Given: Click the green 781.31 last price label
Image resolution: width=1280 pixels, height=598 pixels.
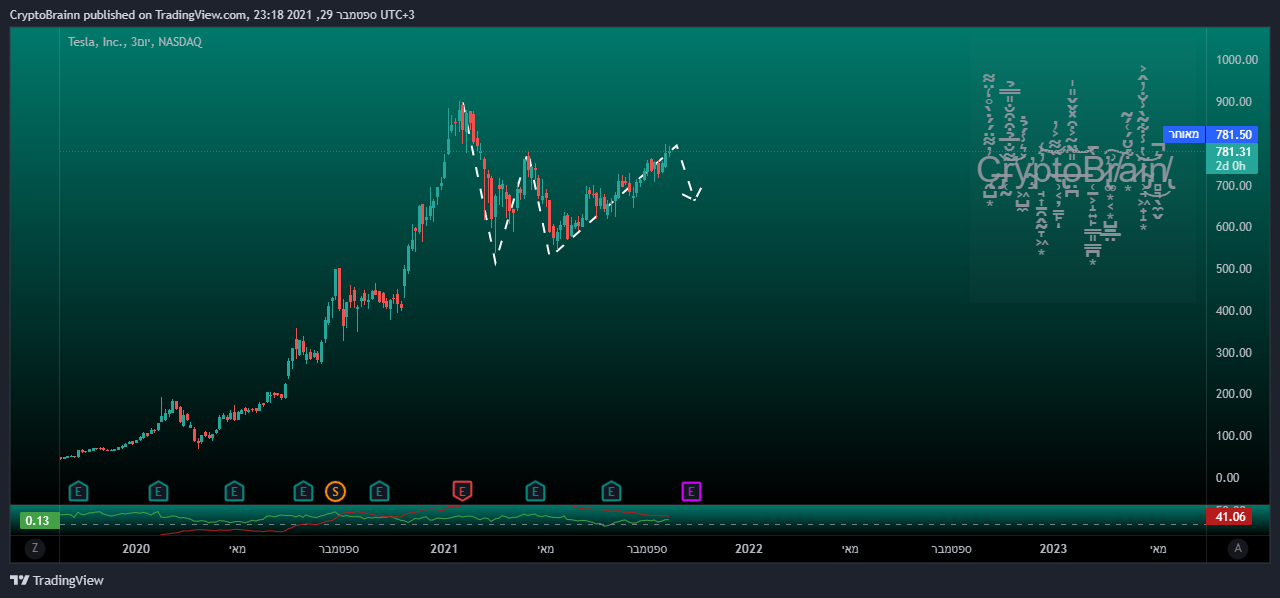Looking at the screenshot, I should (1233, 152).
